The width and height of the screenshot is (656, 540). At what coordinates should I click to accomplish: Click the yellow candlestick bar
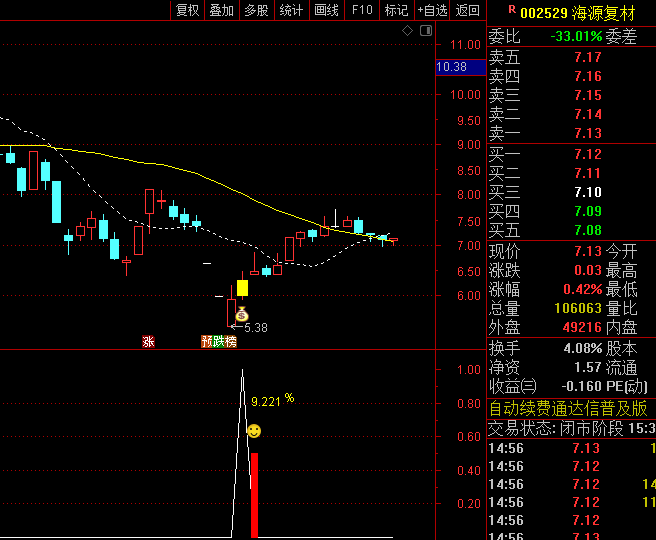(242, 288)
